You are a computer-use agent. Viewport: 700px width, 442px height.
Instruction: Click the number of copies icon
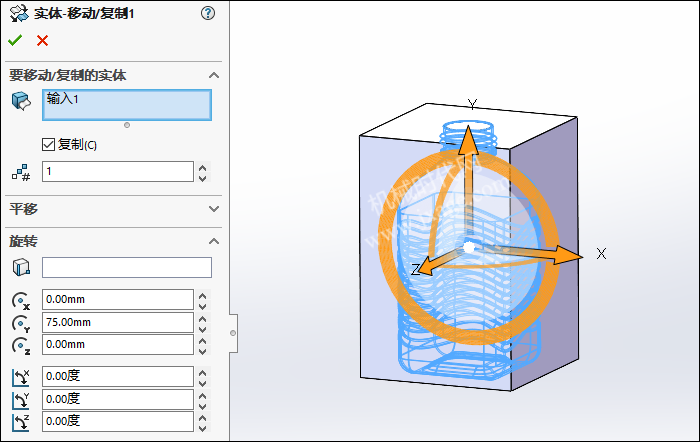(21, 172)
